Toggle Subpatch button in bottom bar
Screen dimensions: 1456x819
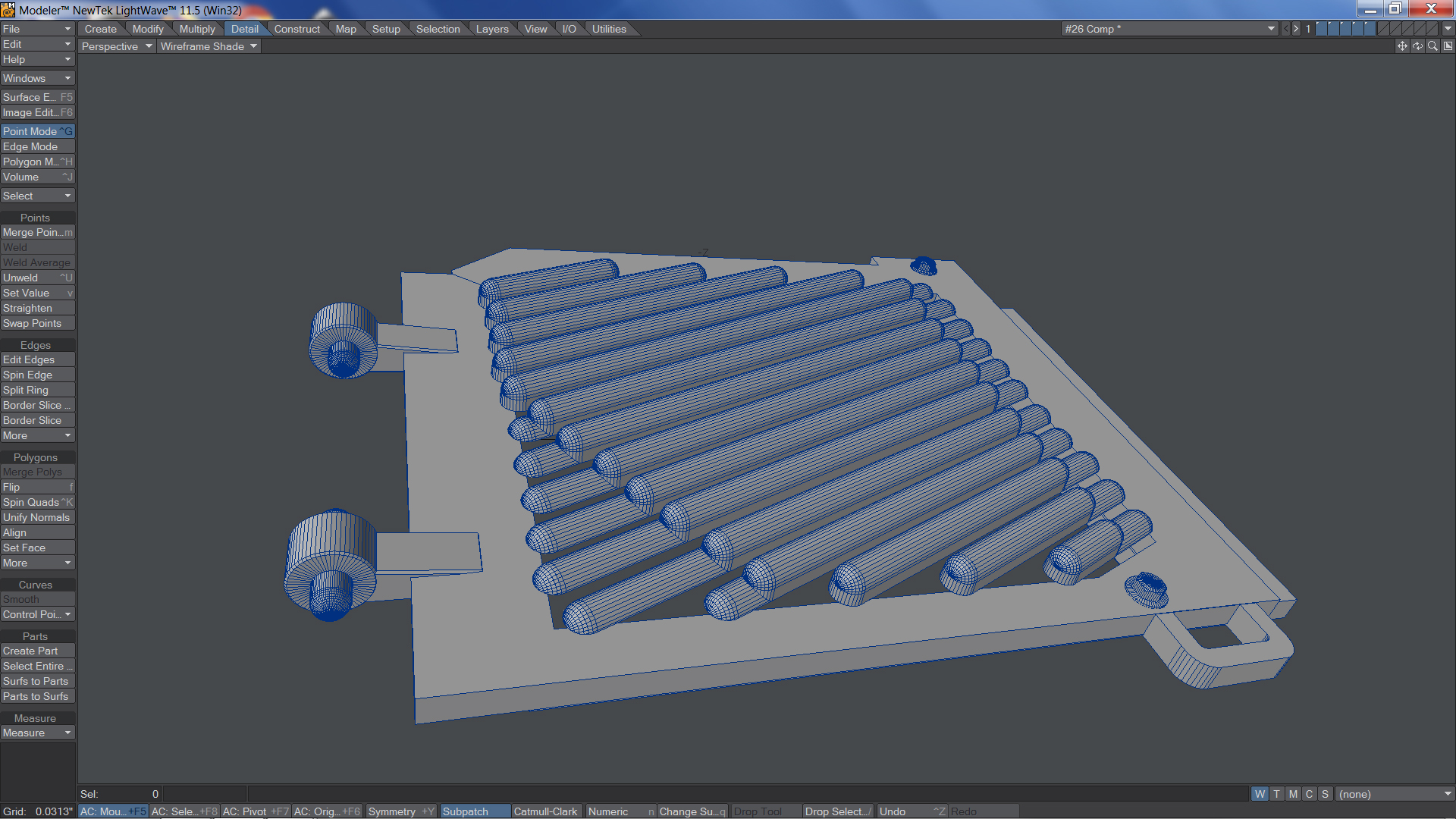pos(475,811)
